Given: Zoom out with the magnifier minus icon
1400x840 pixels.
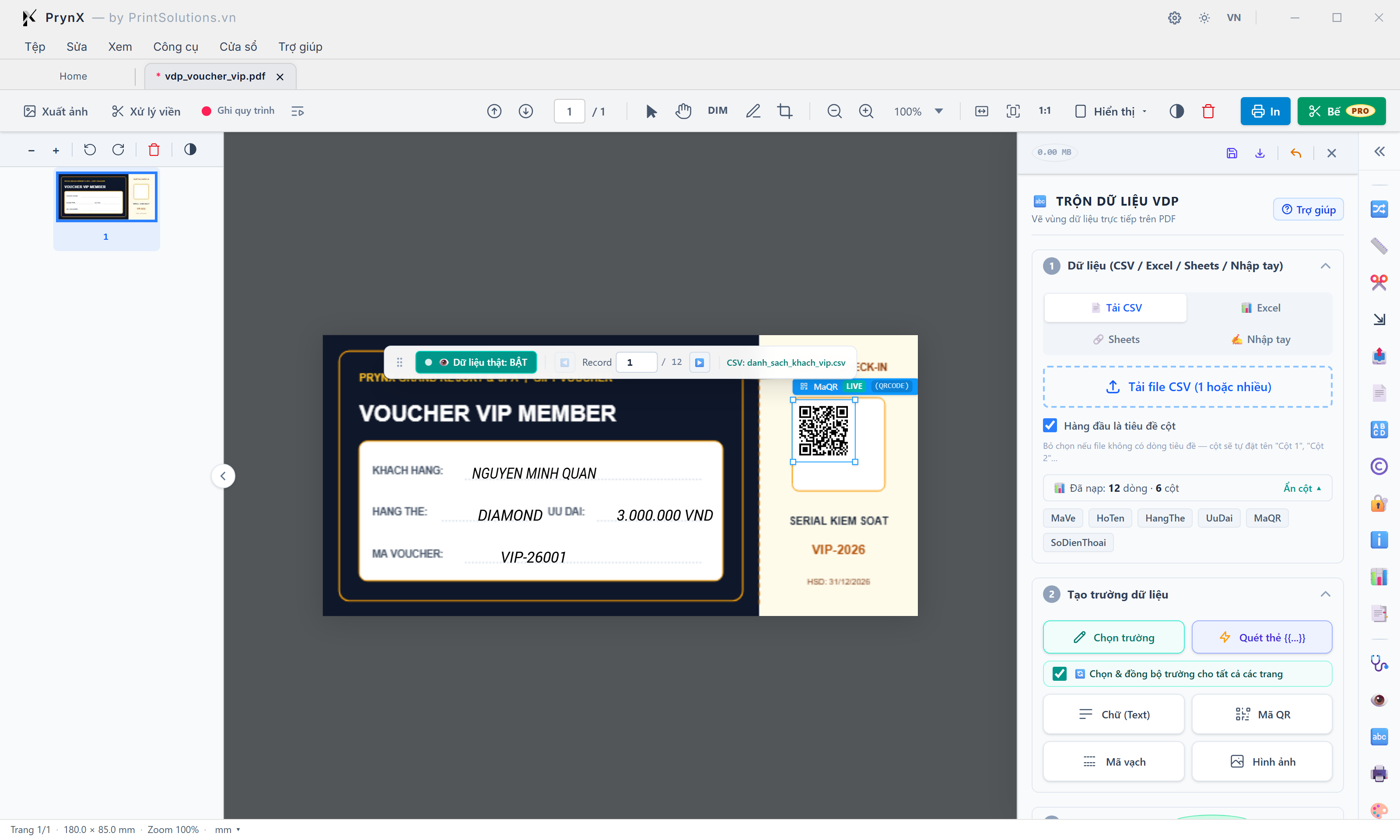Looking at the screenshot, I should click(834, 111).
